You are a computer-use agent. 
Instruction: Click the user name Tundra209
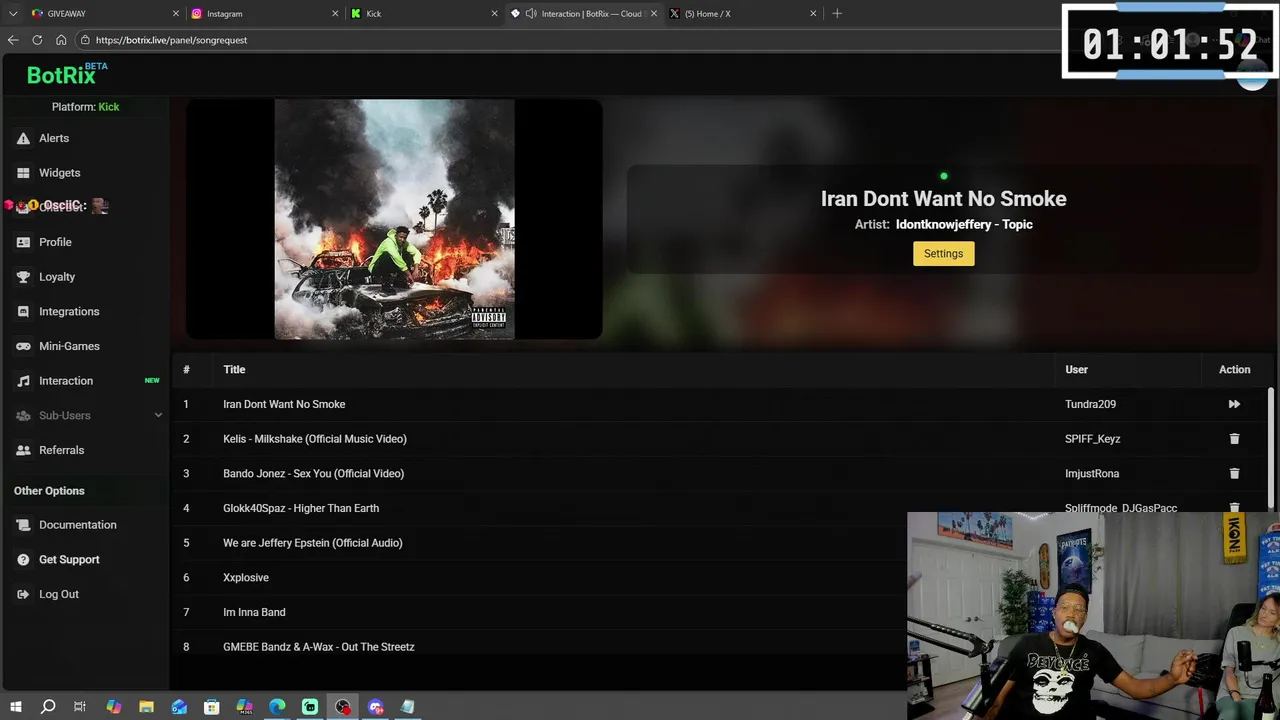pyautogui.click(x=1090, y=404)
